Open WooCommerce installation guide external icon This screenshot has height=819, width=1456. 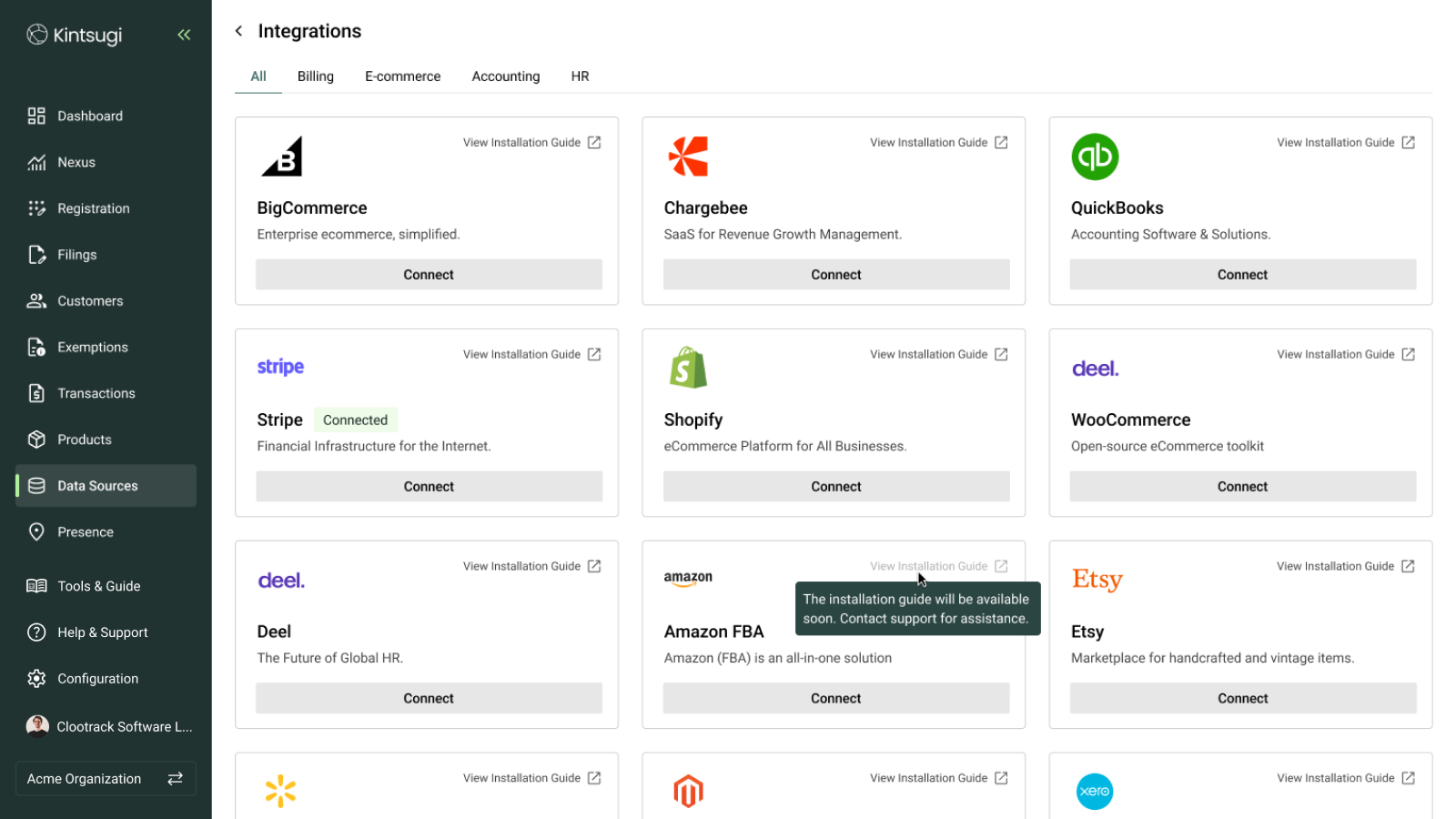(1409, 355)
